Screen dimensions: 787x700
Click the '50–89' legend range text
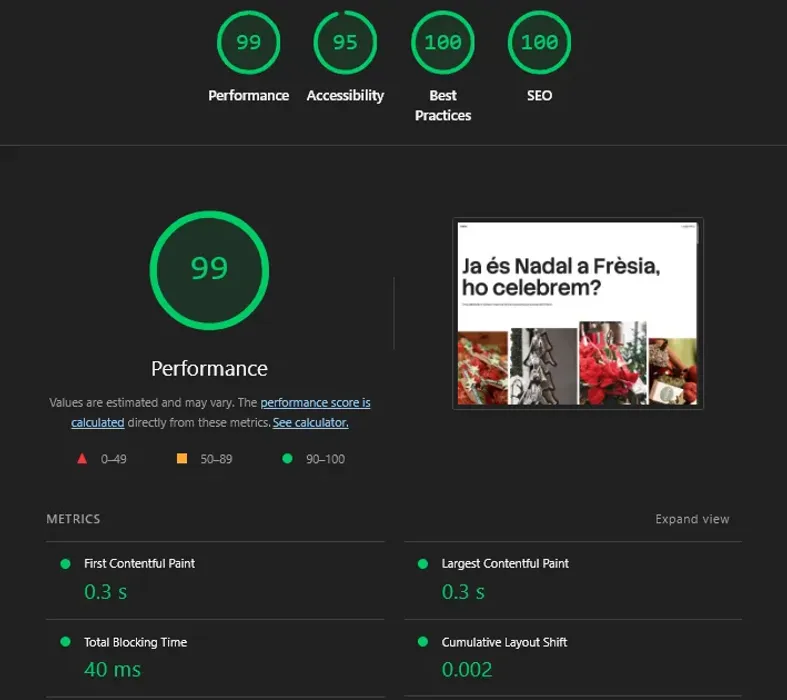point(216,459)
